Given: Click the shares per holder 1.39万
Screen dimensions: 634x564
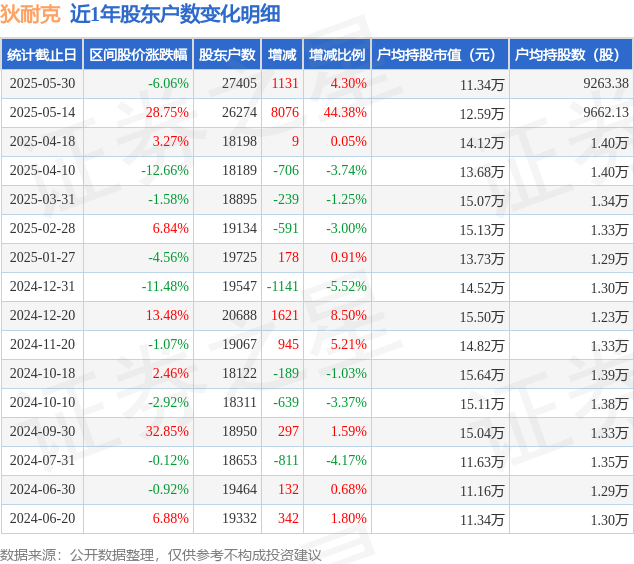Looking at the screenshot, I should (x=609, y=375).
